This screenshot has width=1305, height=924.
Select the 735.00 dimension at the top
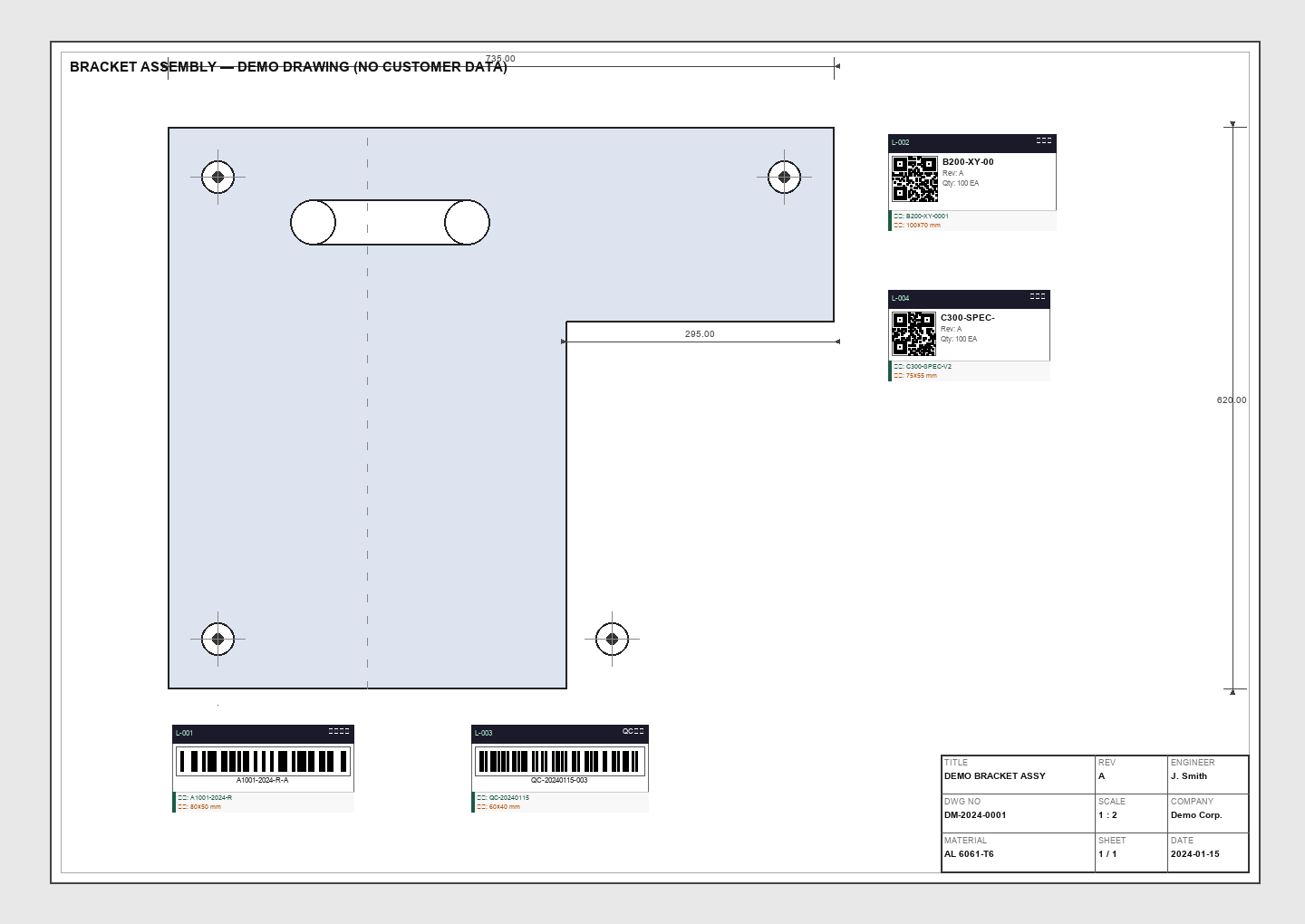pos(500,59)
